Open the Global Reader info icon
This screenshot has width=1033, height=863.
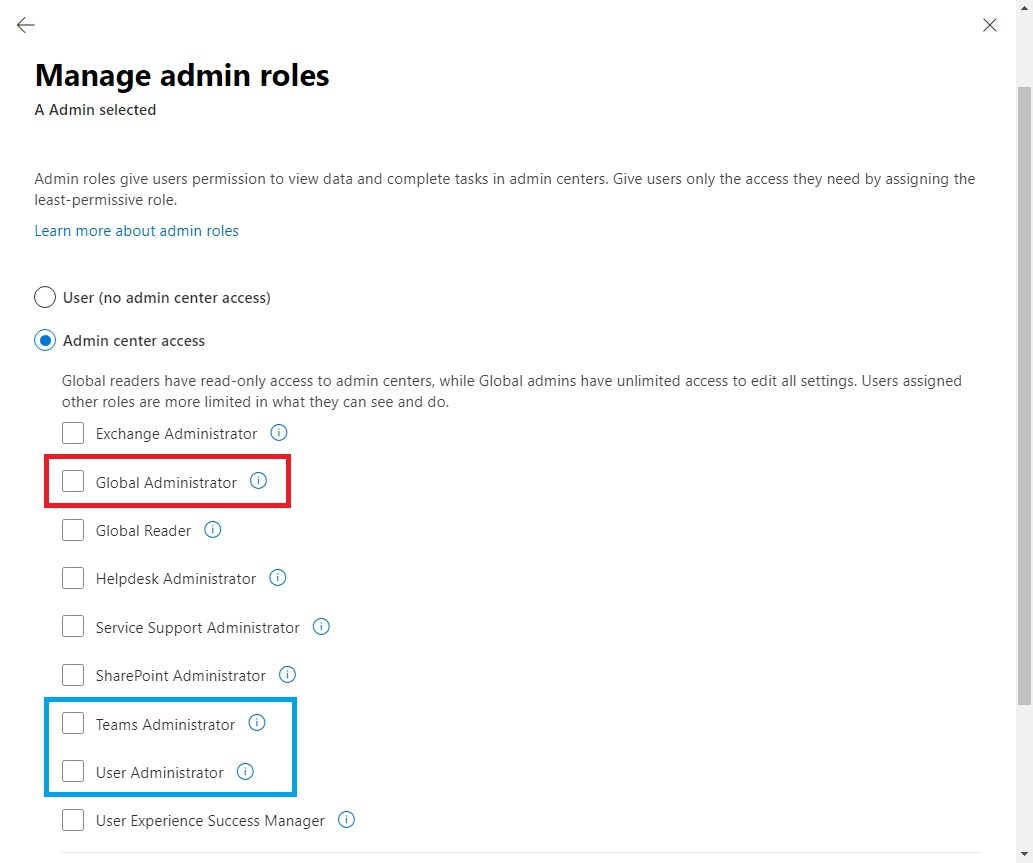click(212, 530)
